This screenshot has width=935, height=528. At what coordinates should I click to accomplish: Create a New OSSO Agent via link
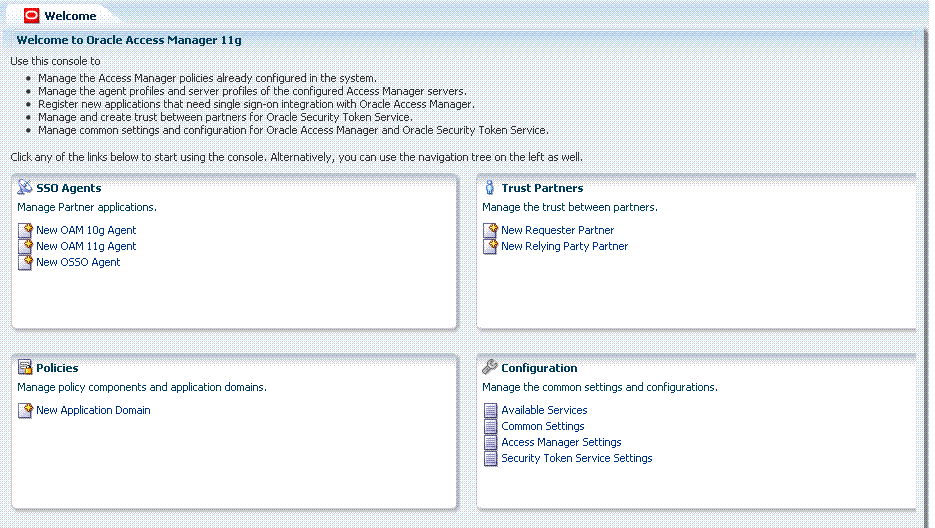78,263
